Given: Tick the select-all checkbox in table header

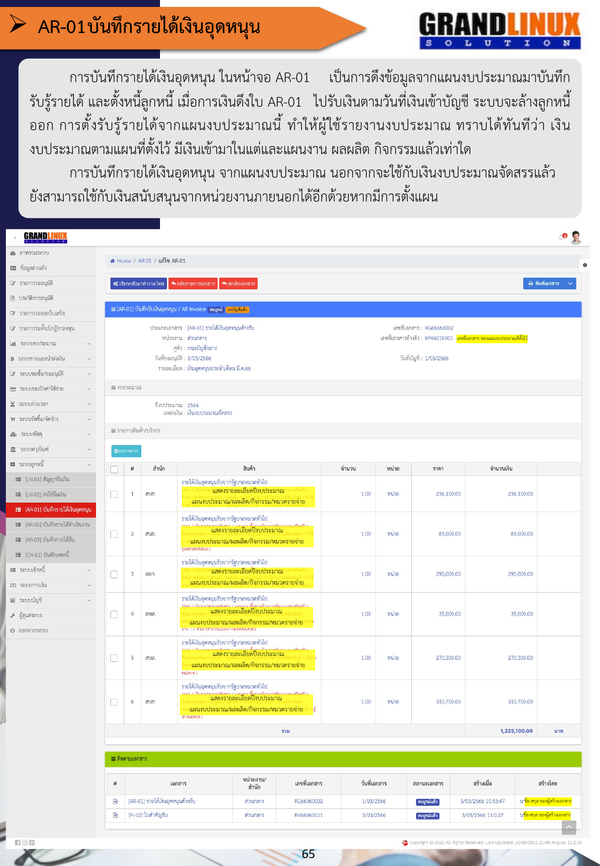Looking at the screenshot, I should pyautogui.click(x=114, y=469).
